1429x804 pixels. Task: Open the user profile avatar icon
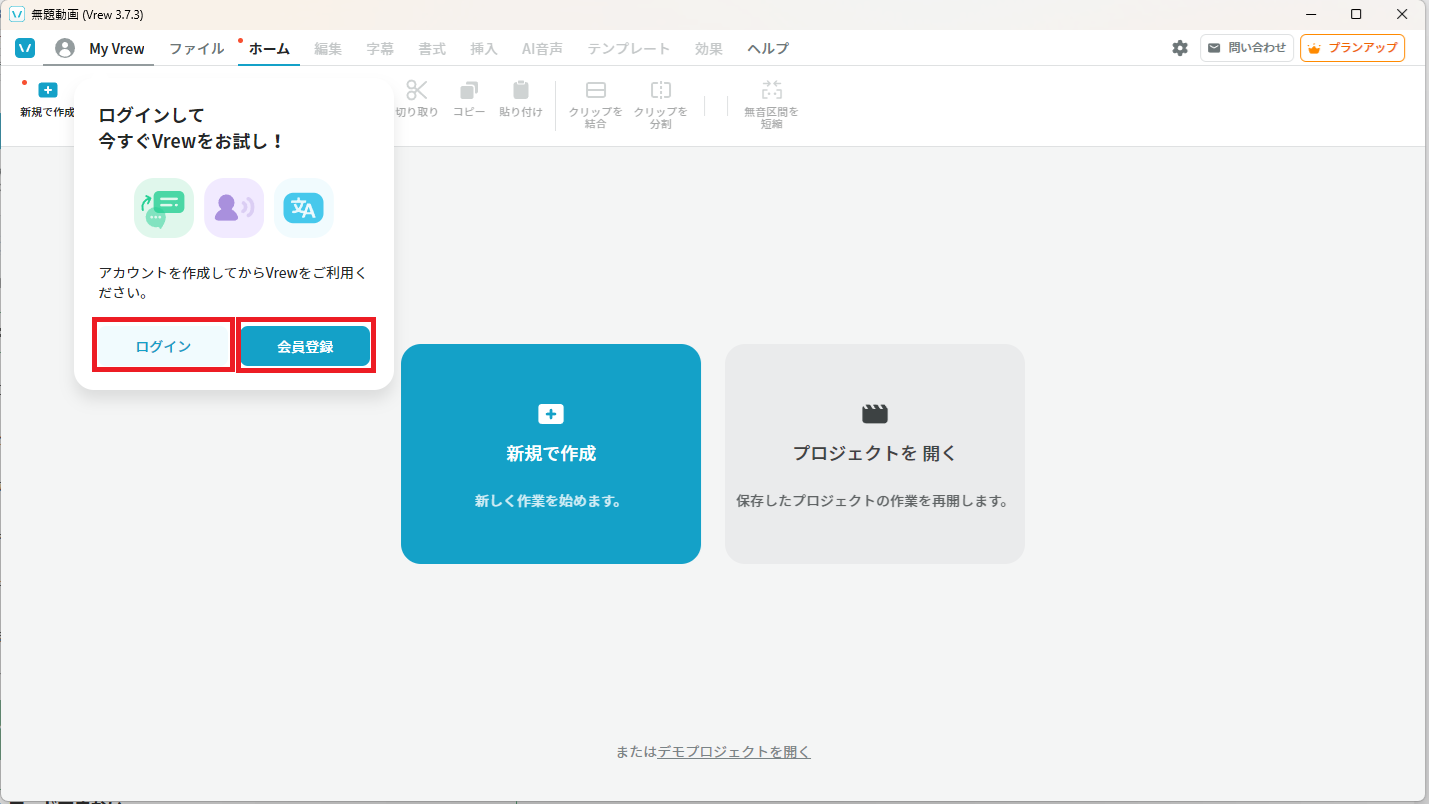click(x=65, y=48)
